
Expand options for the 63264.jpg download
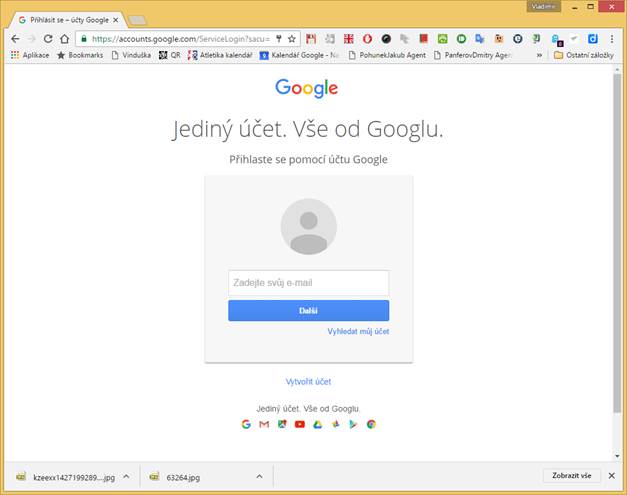click(x=259, y=477)
